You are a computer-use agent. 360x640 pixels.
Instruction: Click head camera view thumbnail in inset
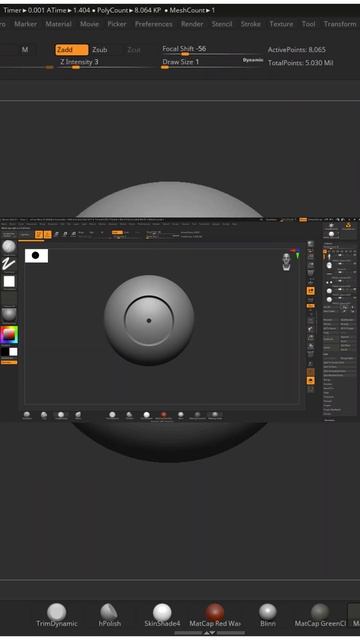coord(287,261)
